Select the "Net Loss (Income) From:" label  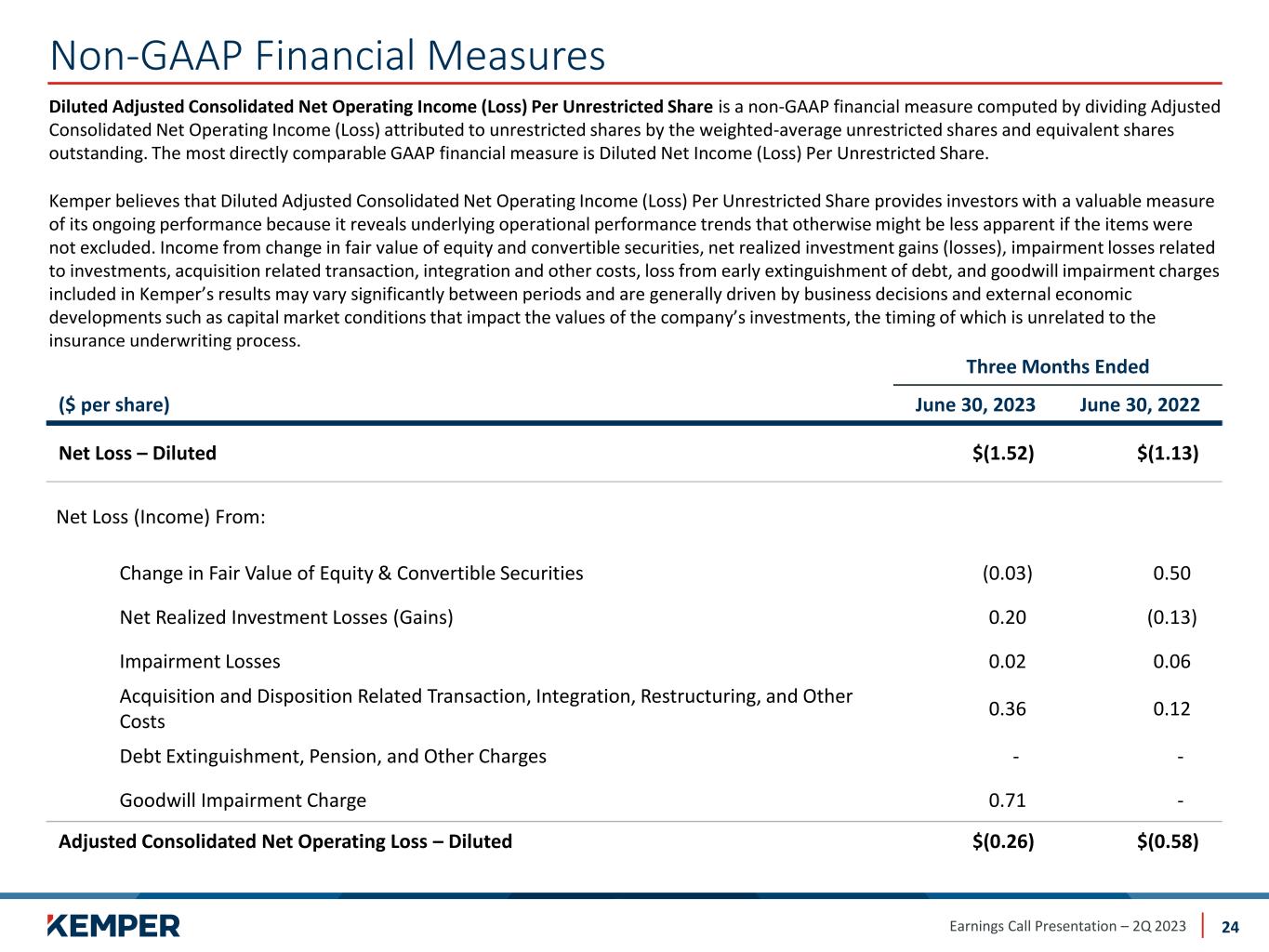tap(162, 516)
